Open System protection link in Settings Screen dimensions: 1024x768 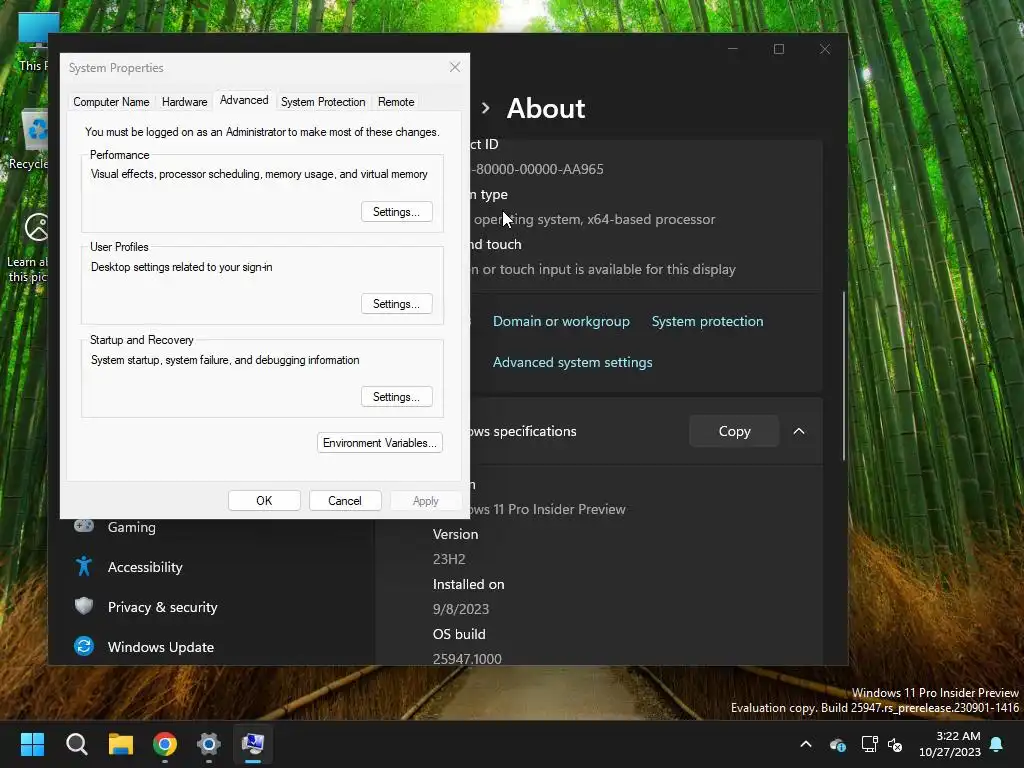[707, 321]
